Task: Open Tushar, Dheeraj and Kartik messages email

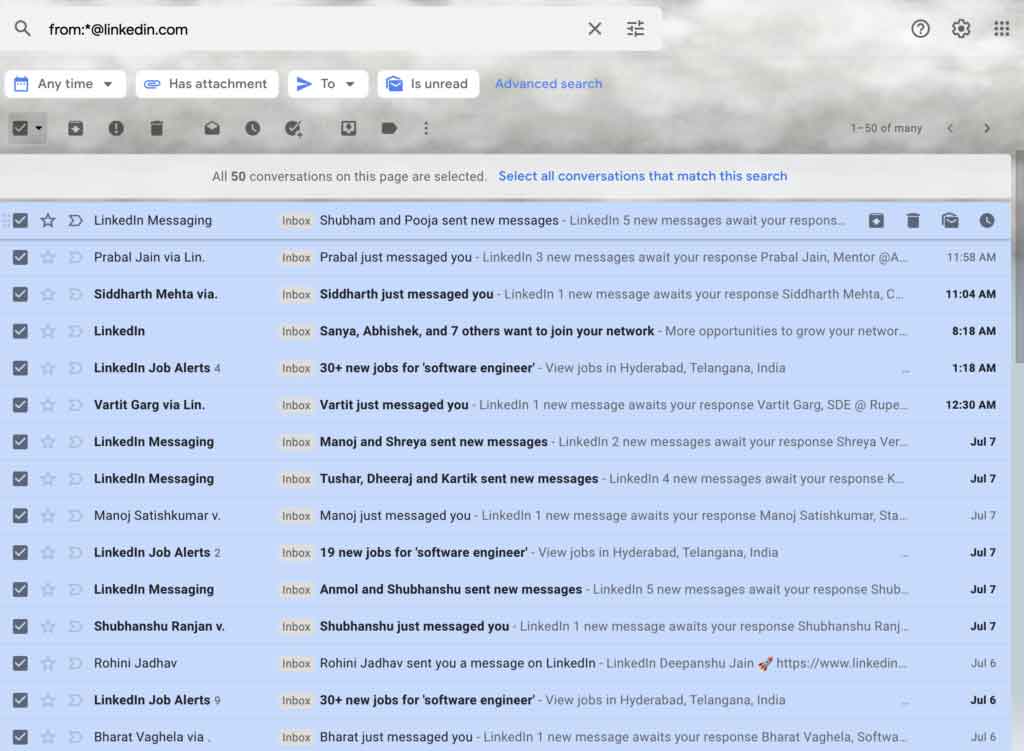Action: pos(505,479)
